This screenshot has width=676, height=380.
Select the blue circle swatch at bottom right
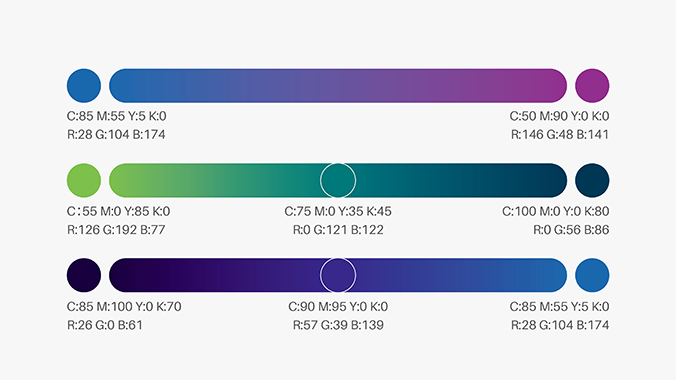click(x=592, y=275)
